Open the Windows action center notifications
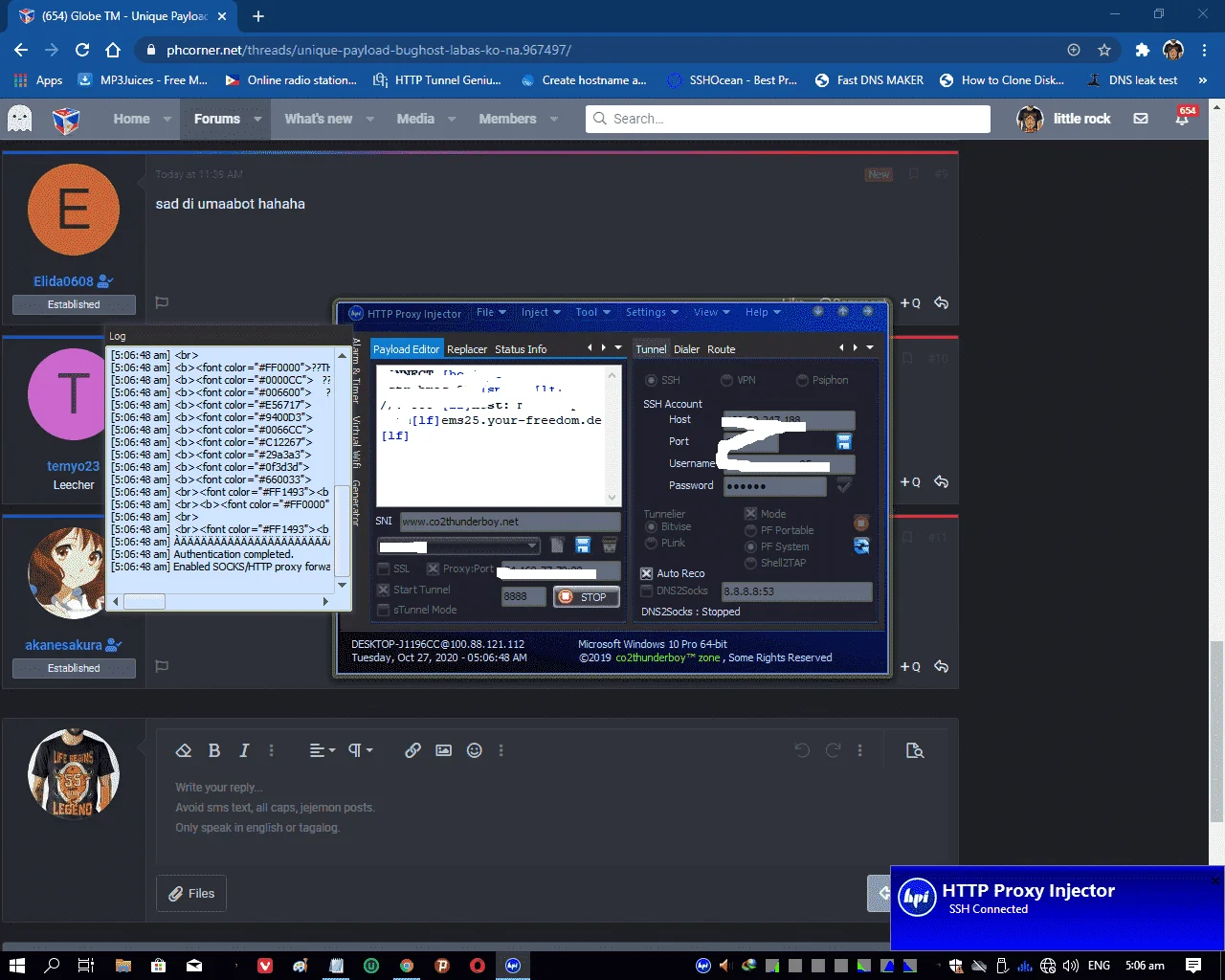Screen dimensions: 1225x980 pos(1193,966)
